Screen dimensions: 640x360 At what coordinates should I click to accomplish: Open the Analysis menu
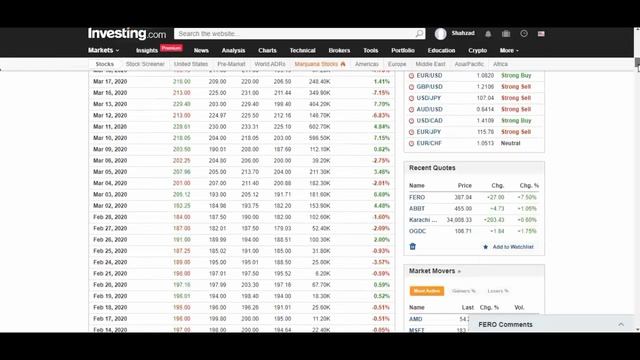coord(233,51)
